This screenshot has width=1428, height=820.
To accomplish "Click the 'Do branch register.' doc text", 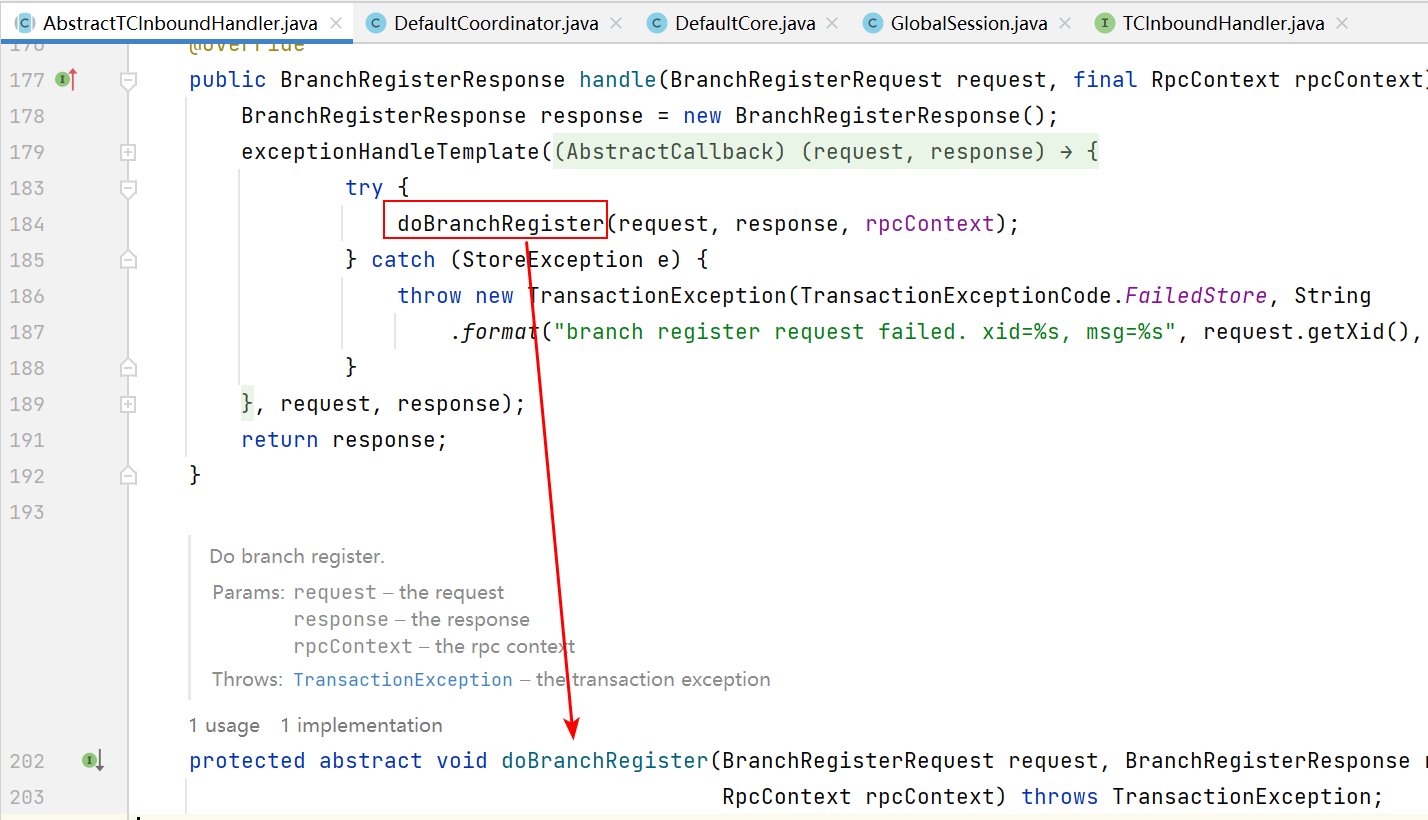I will (x=297, y=557).
